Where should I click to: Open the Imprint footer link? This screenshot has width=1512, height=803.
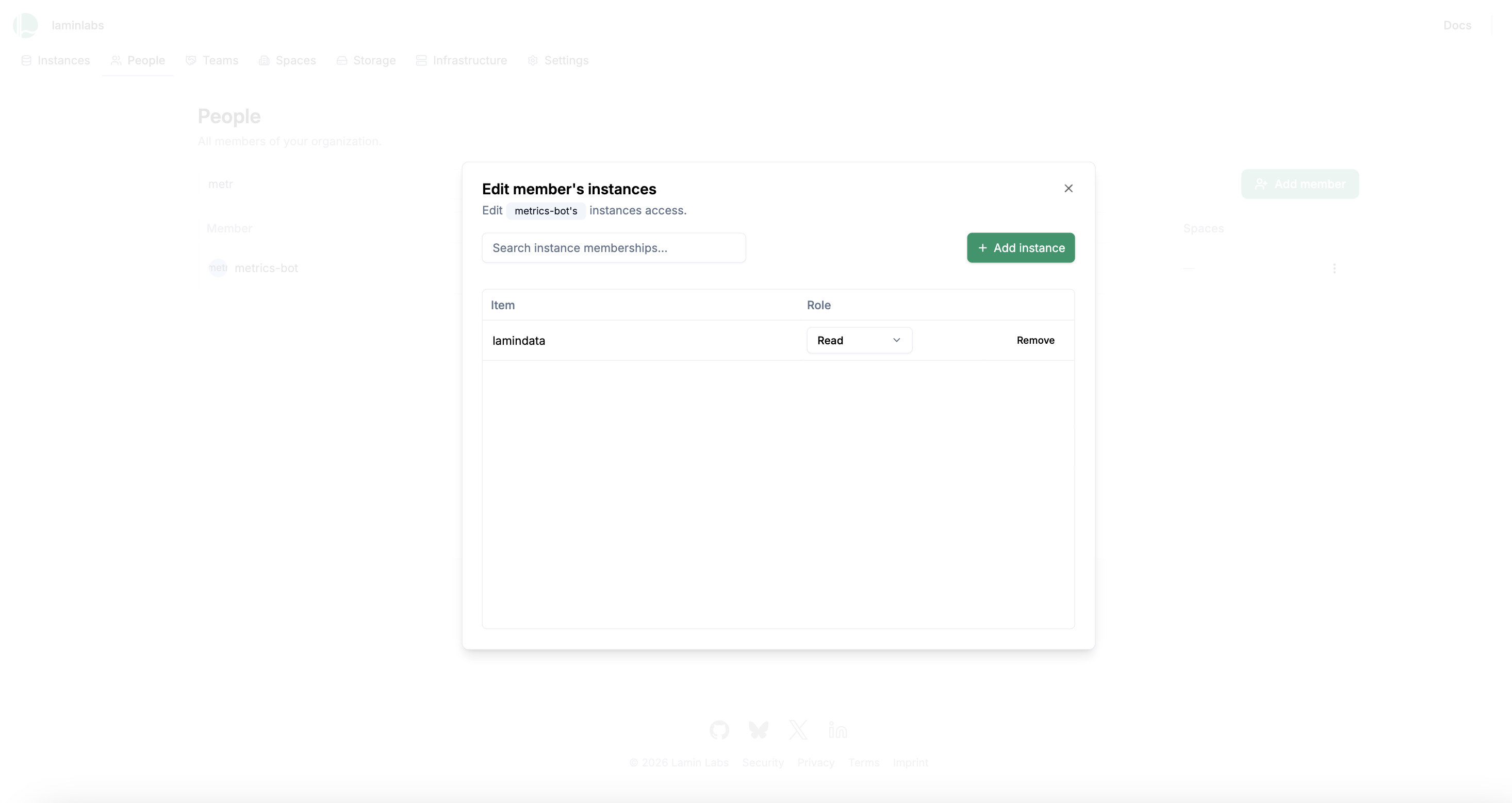coord(910,762)
